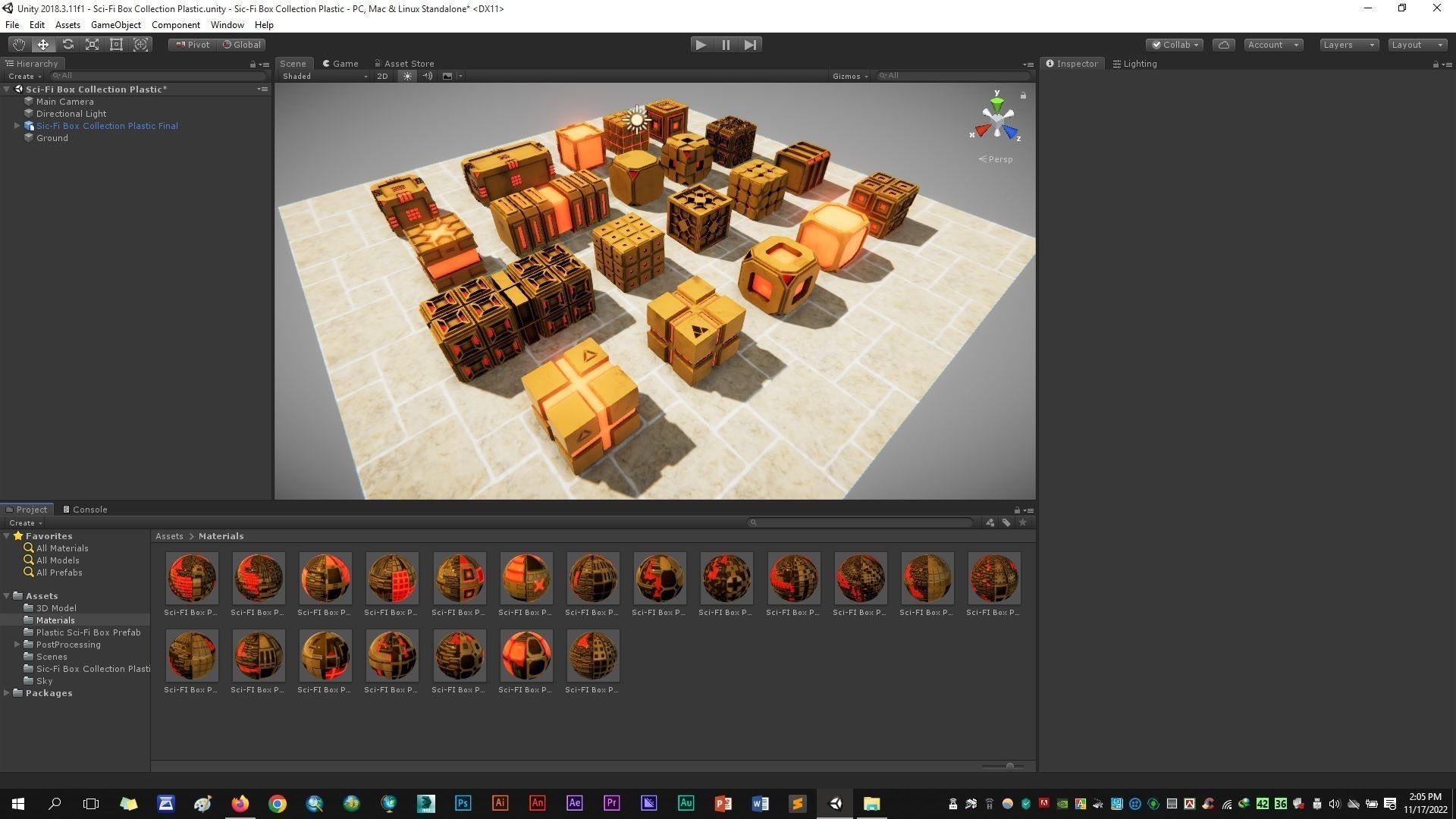Open the cloud Services icon

(x=1223, y=45)
